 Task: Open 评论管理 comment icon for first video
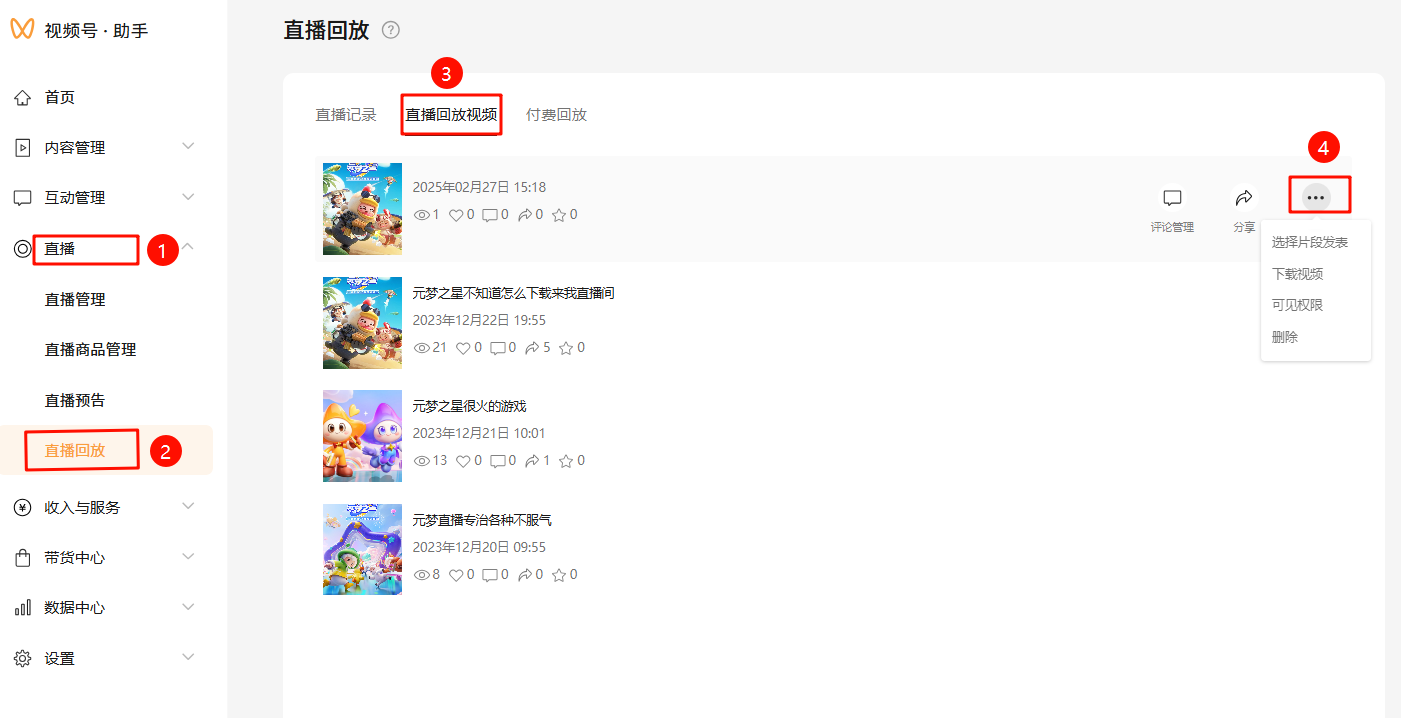pyautogui.click(x=1172, y=198)
